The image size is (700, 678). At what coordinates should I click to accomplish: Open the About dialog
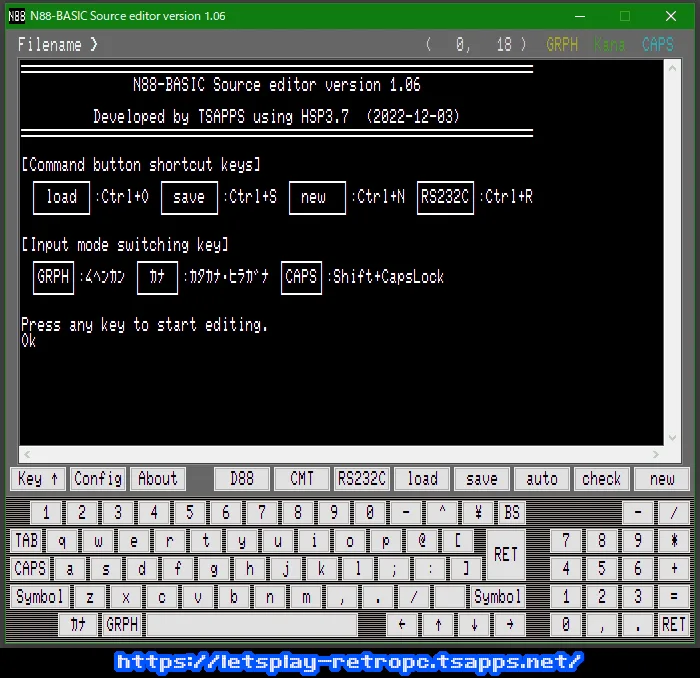pyautogui.click(x=157, y=479)
